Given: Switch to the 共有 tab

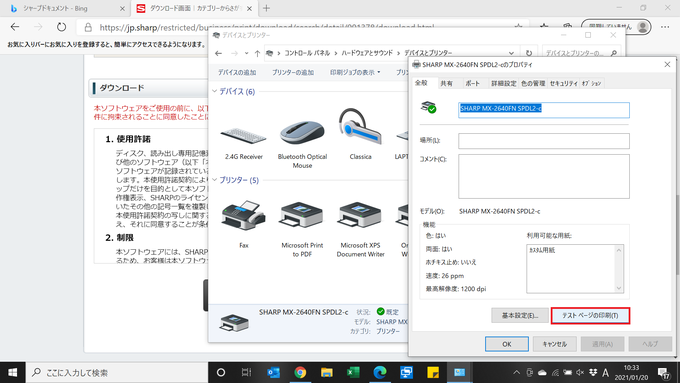Looking at the screenshot, I should [447, 83].
